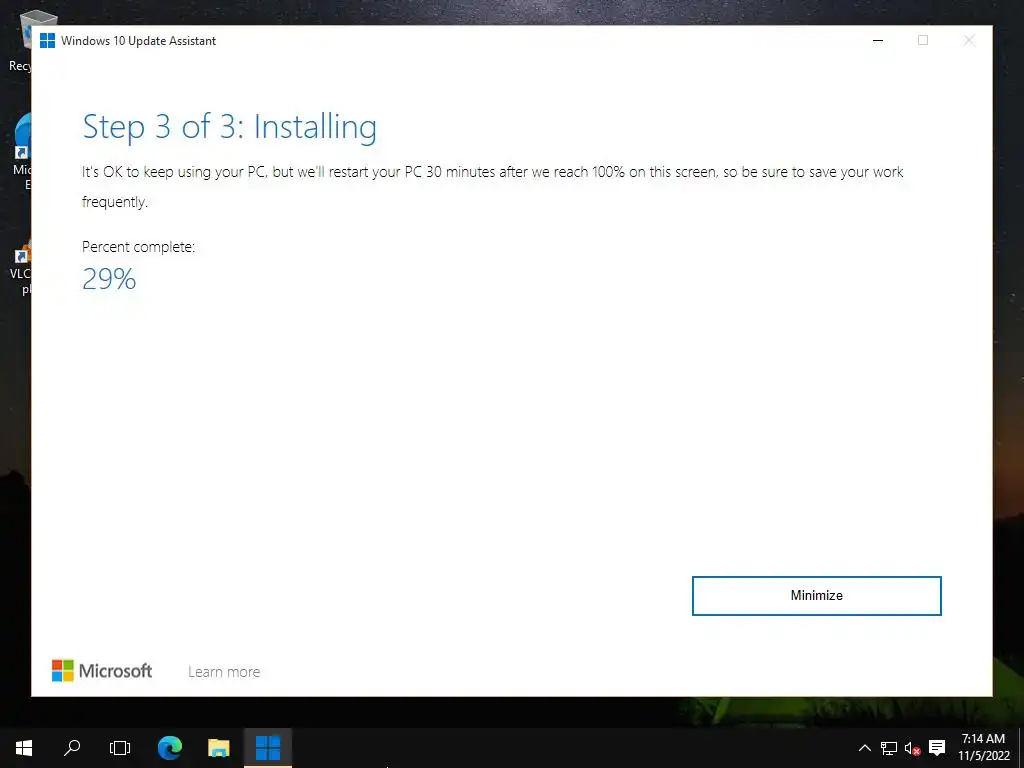Open the Action Center notifications icon
This screenshot has height=768, width=1024.
pos(937,748)
